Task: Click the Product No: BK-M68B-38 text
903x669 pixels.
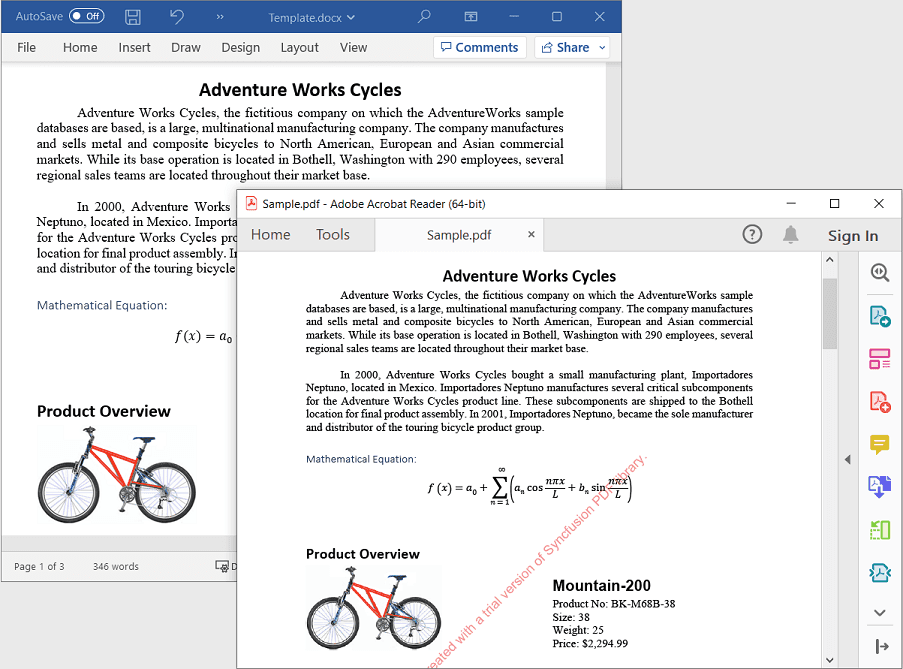Action: [x=614, y=604]
